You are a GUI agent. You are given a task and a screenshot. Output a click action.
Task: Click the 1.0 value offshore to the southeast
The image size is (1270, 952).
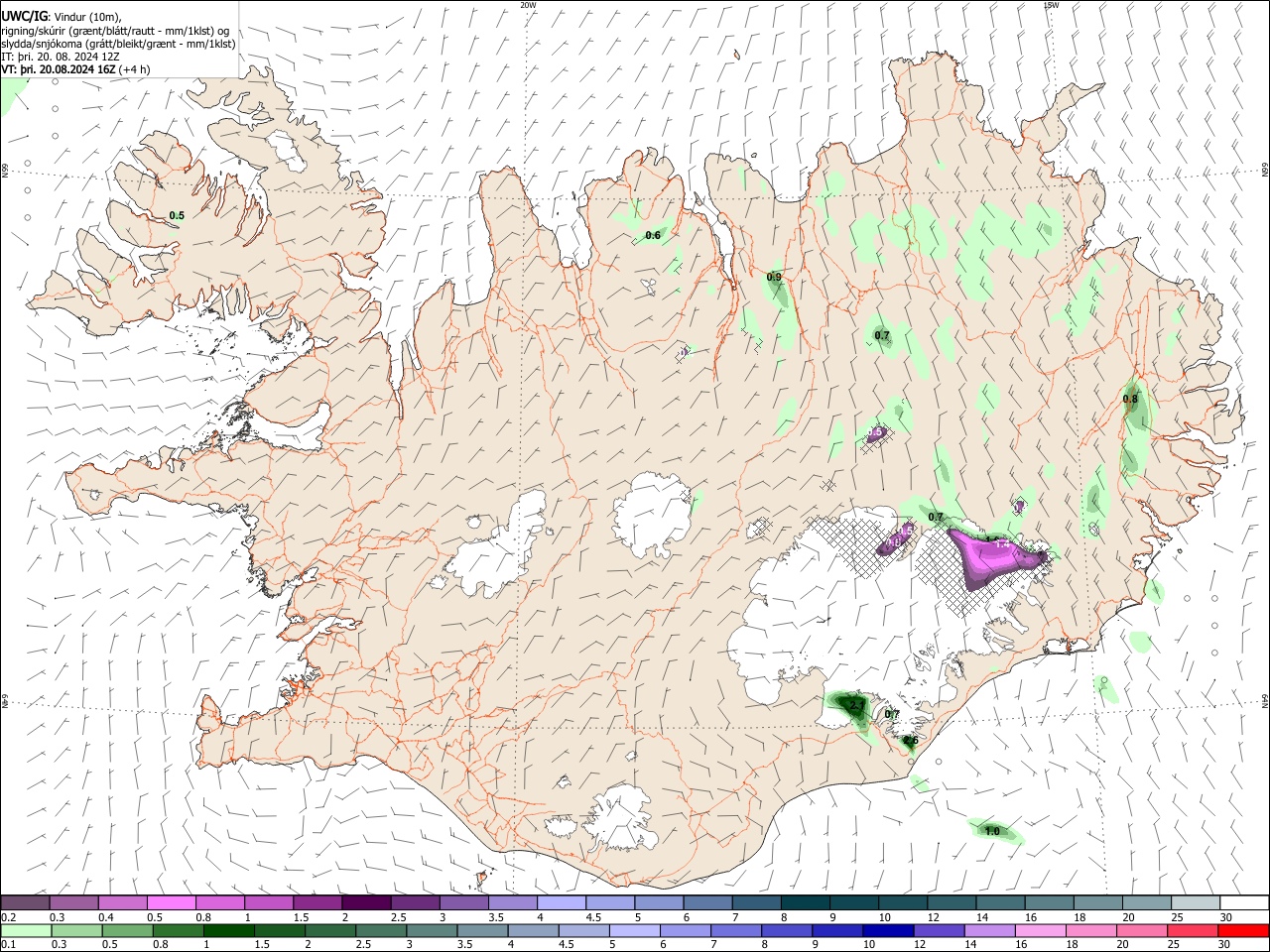click(992, 831)
